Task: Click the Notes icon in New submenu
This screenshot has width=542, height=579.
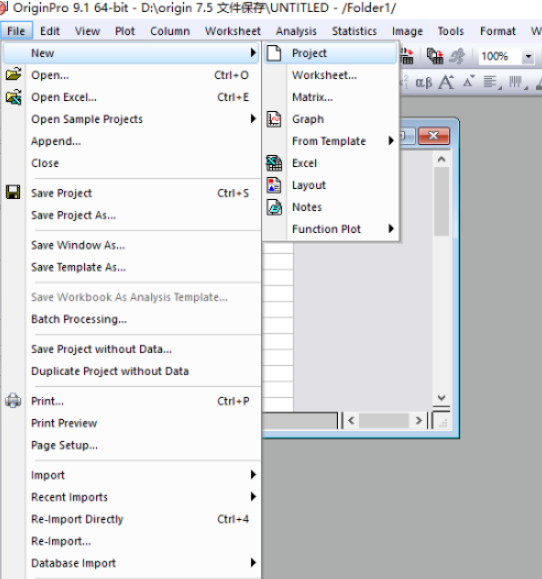Action: (x=274, y=207)
